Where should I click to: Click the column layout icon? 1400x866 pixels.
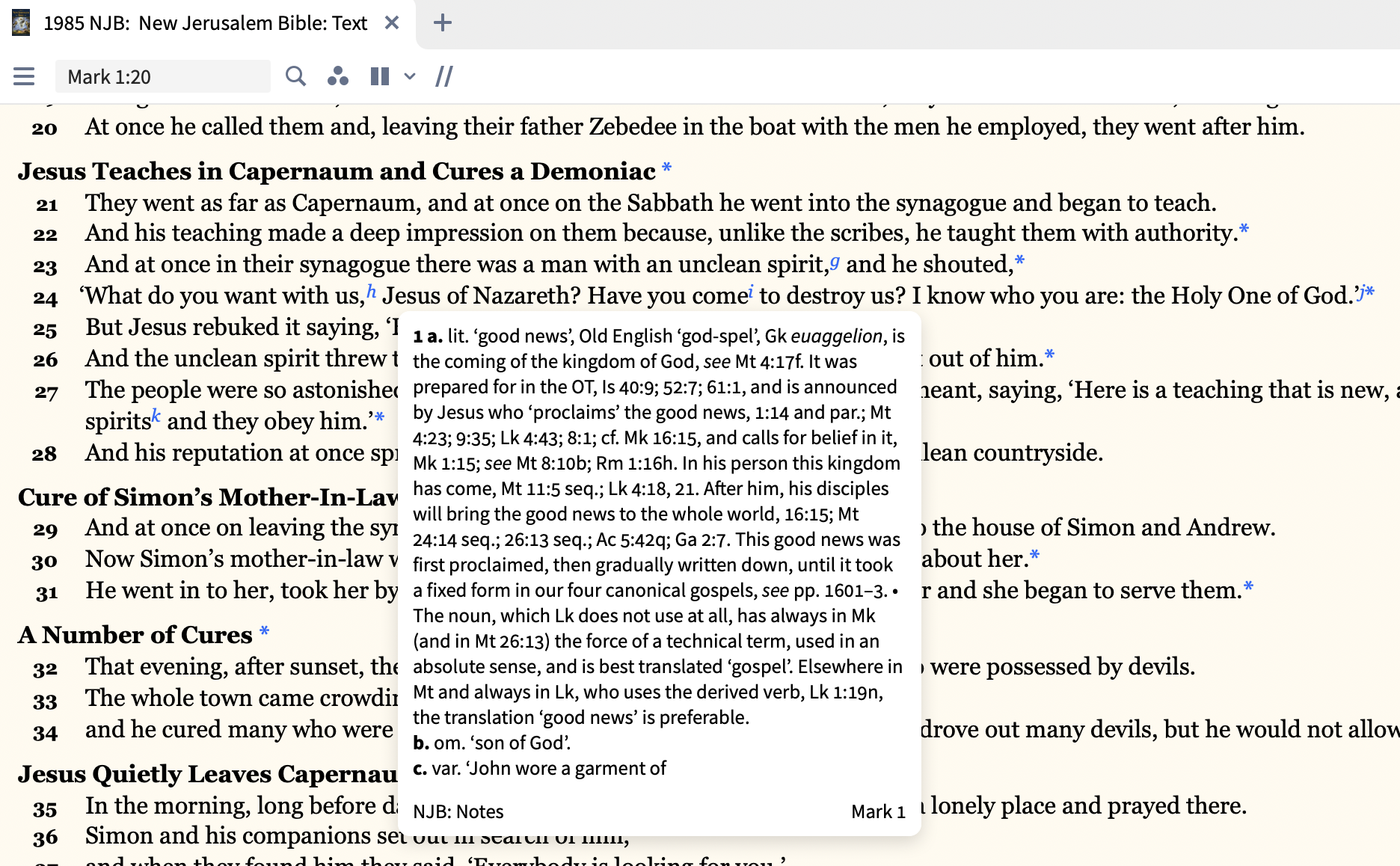(x=380, y=76)
